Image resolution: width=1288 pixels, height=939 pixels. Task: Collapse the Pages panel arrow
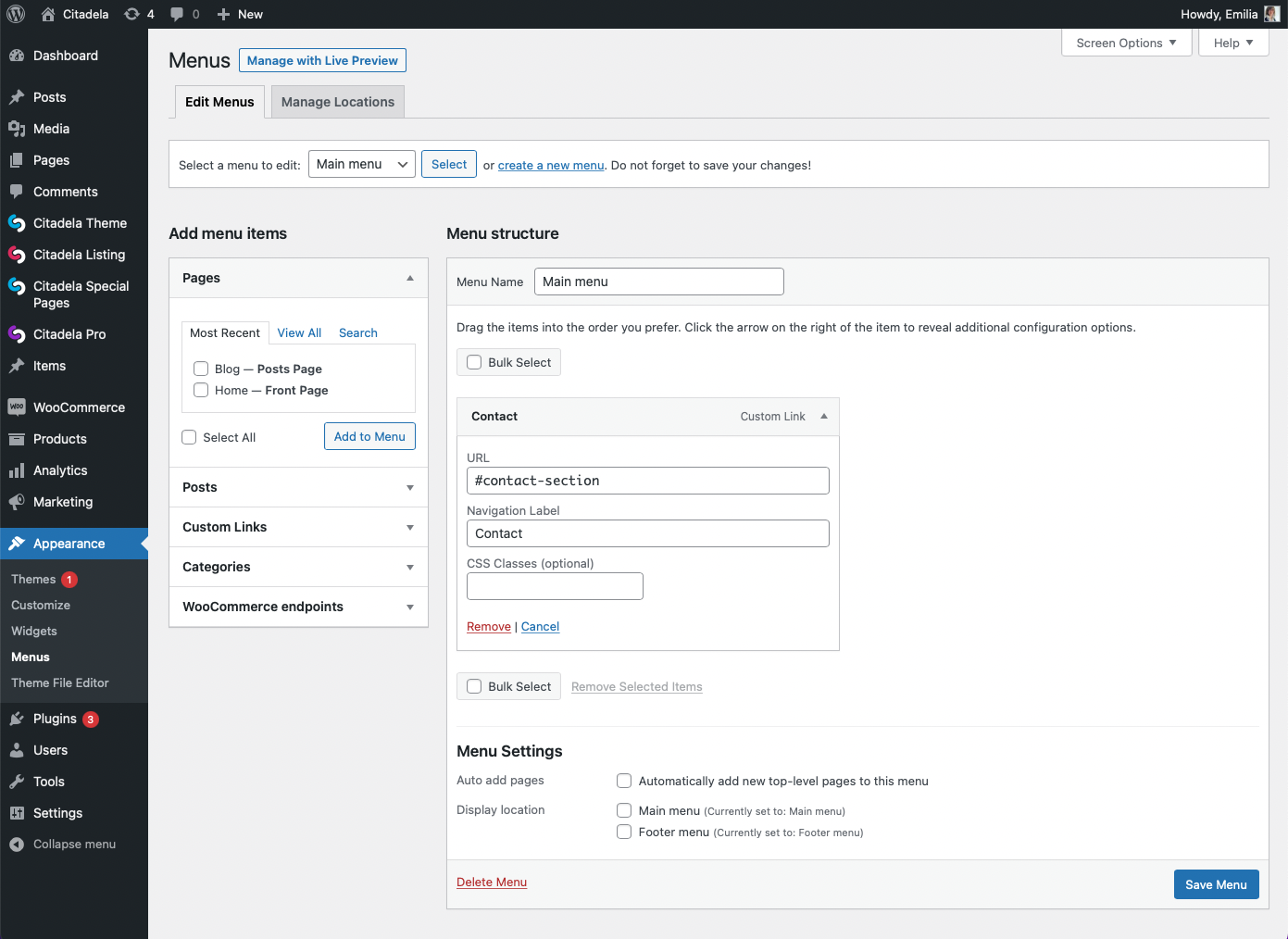pyautogui.click(x=410, y=278)
